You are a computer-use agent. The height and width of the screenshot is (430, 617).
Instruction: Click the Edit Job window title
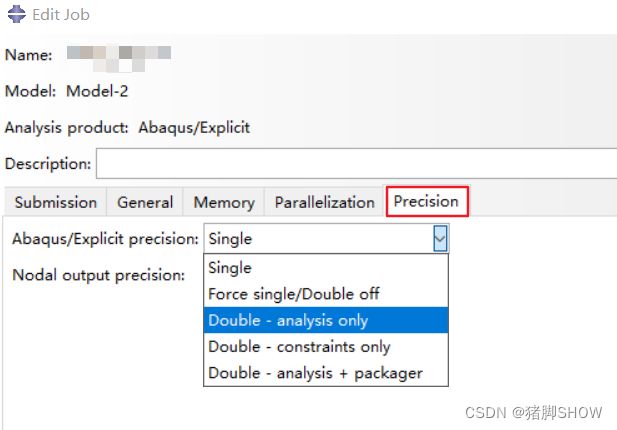(61, 15)
